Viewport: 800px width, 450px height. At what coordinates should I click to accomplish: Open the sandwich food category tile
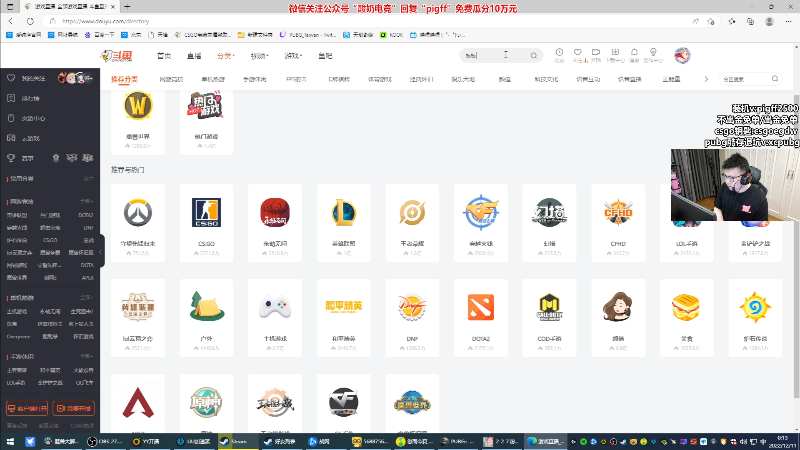tap(686, 317)
